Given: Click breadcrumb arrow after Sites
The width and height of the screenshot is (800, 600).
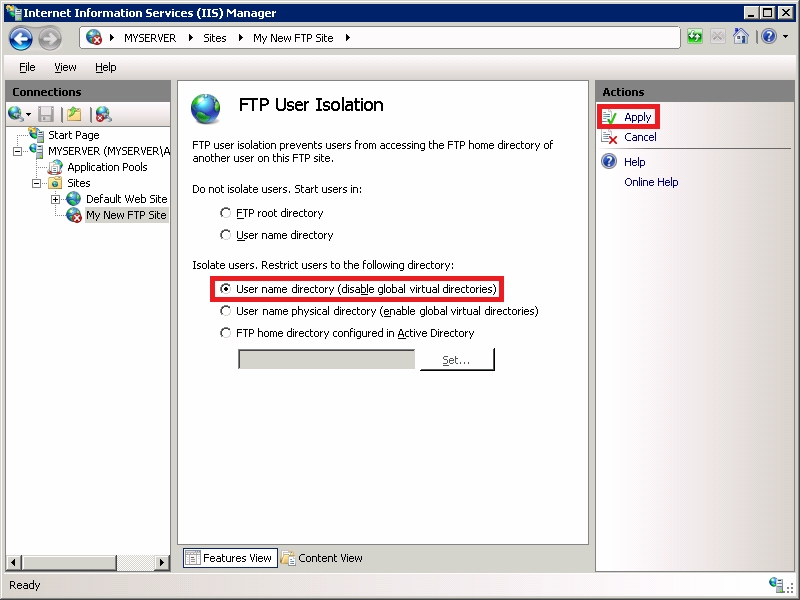Looking at the screenshot, I should (241, 38).
